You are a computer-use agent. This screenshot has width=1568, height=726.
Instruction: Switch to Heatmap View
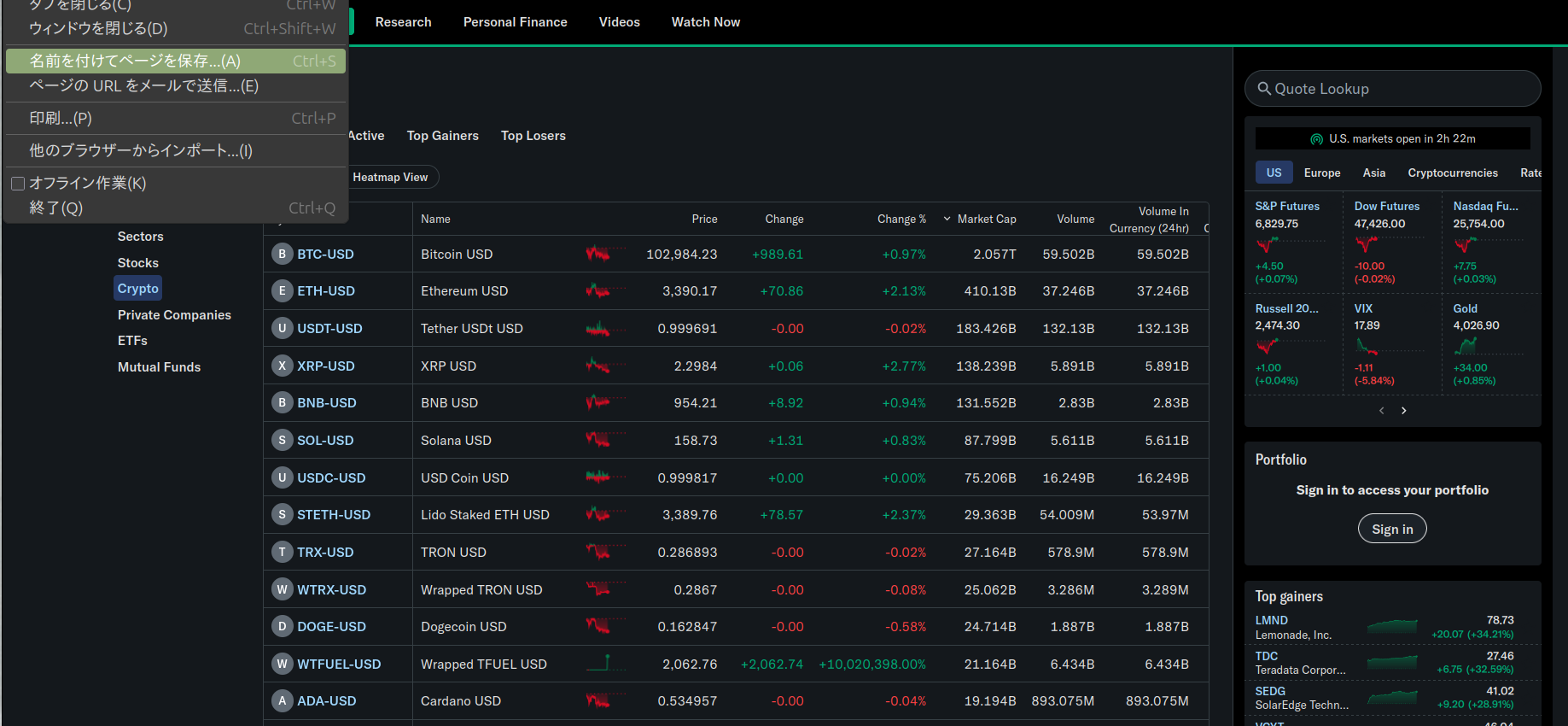[390, 178]
